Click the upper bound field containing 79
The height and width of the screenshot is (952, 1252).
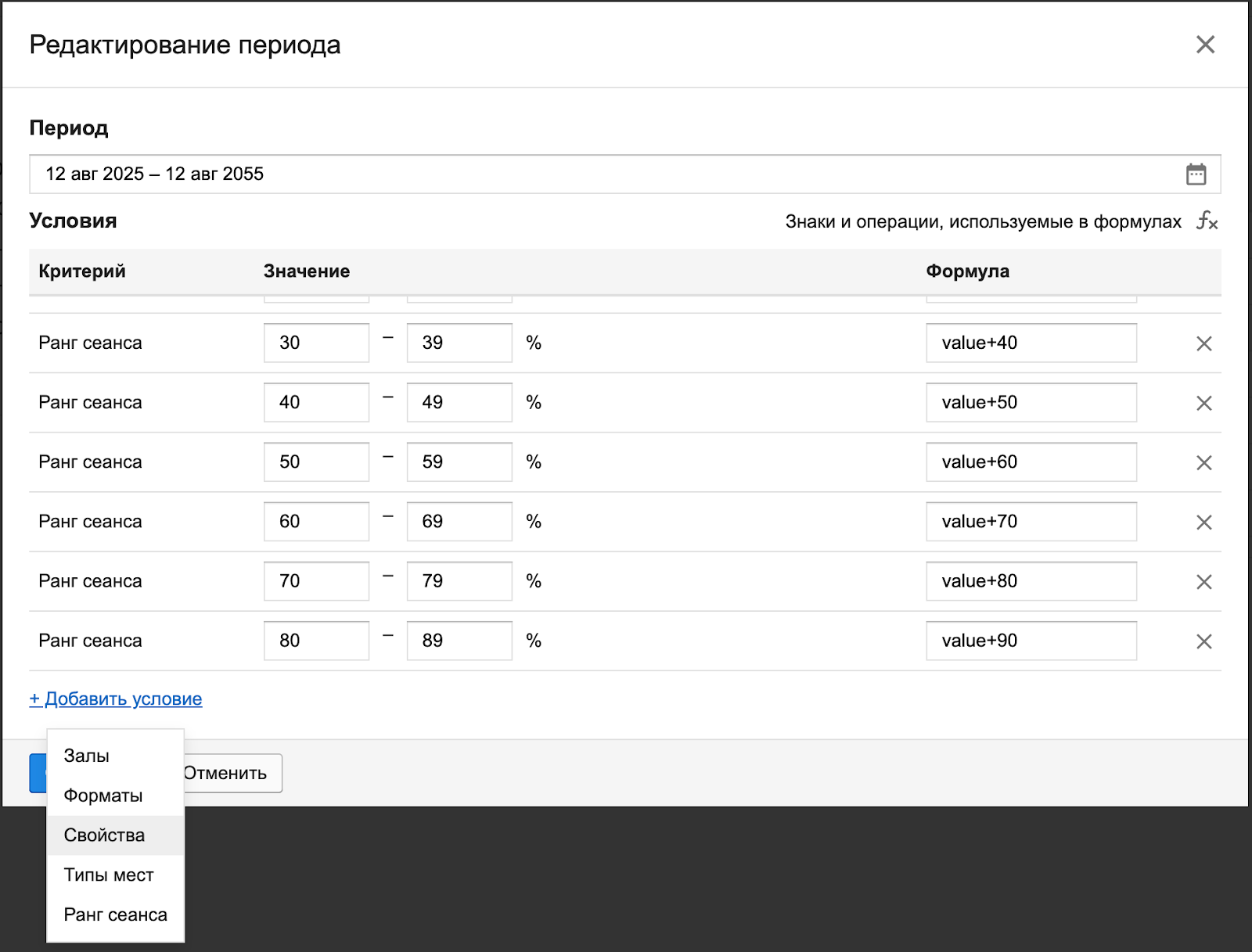click(459, 581)
